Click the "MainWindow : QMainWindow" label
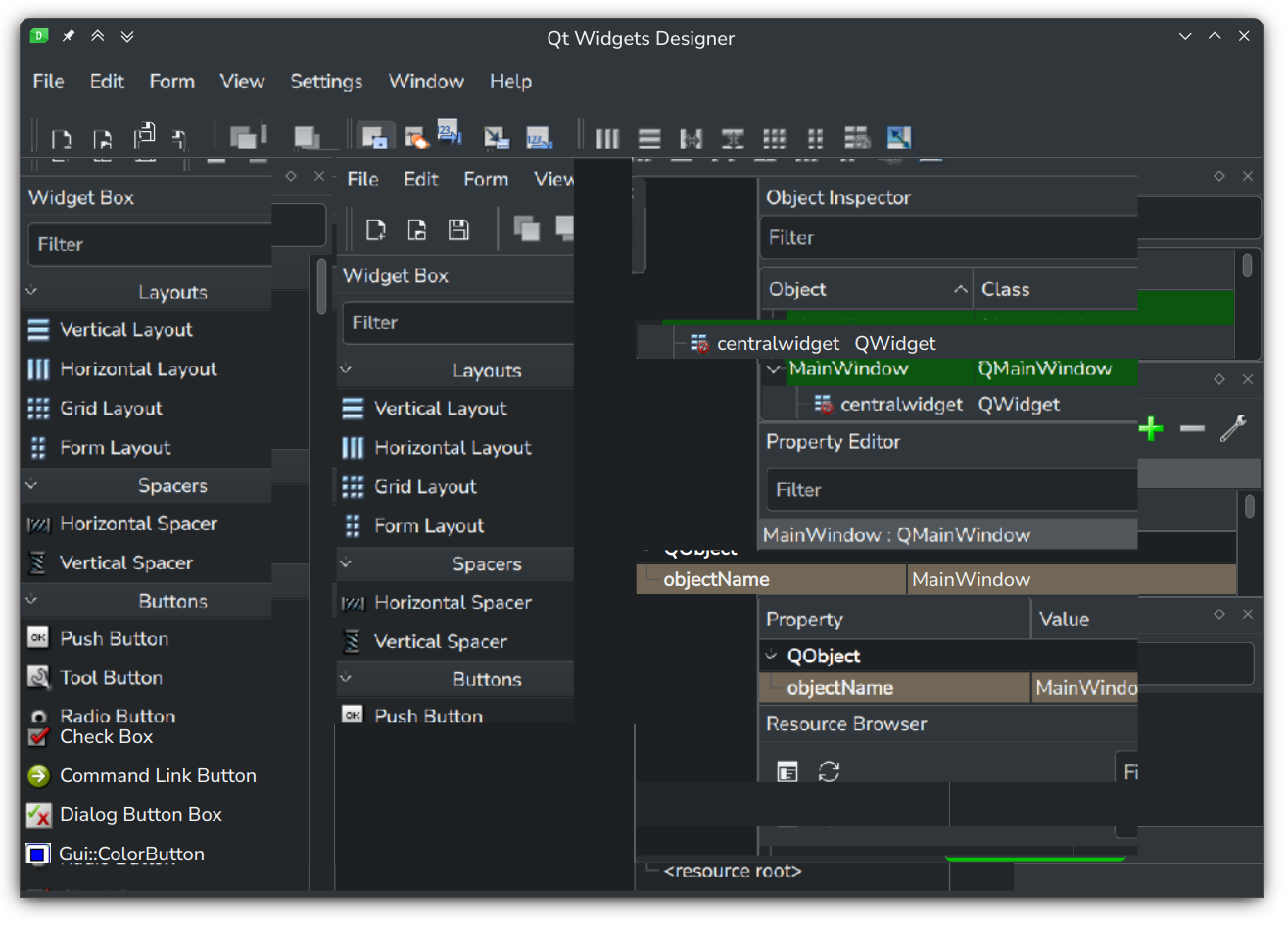 coord(896,535)
